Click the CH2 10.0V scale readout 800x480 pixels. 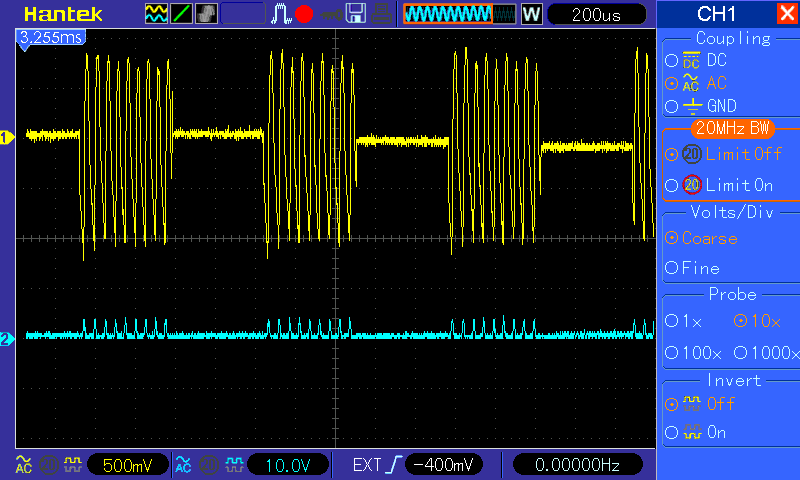pos(288,465)
